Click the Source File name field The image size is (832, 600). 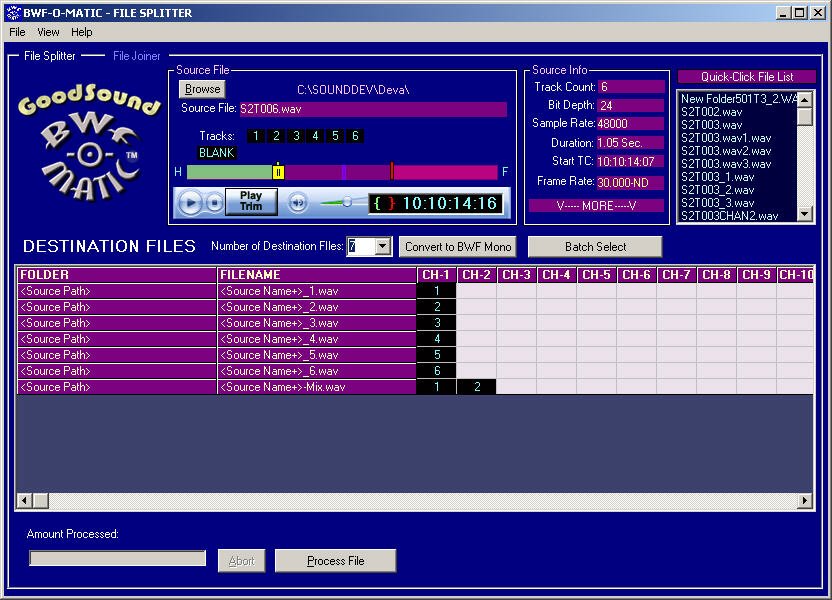pos(373,109)
